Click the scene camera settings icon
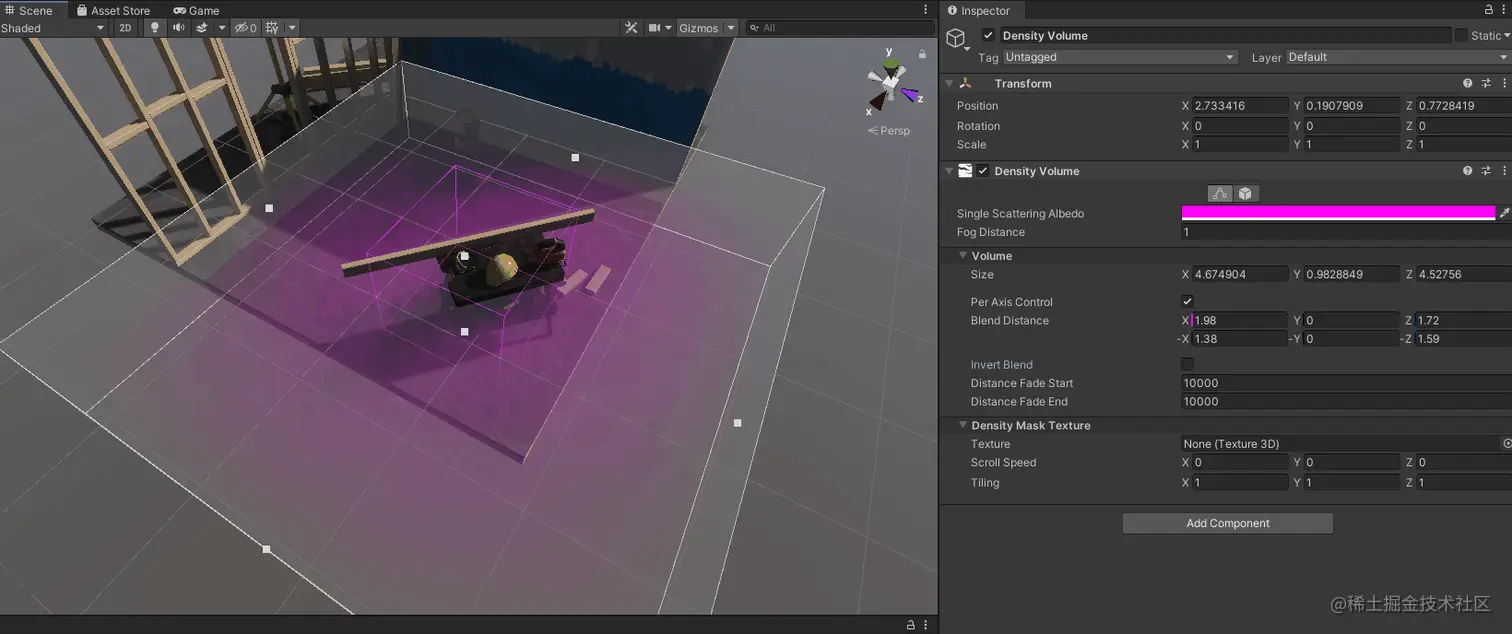The image size is (1512, 634). point(655,28)
